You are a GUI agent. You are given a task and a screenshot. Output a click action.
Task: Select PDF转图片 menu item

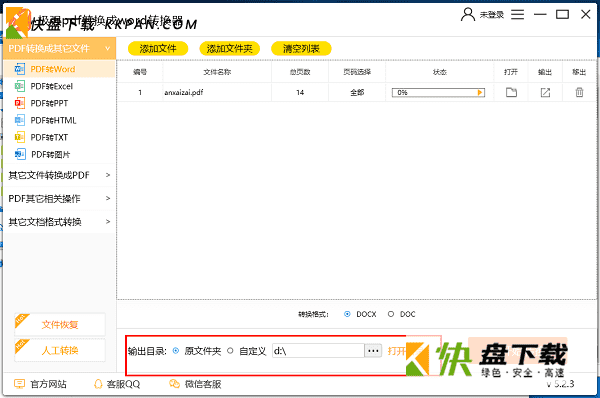tap(59, 154)
